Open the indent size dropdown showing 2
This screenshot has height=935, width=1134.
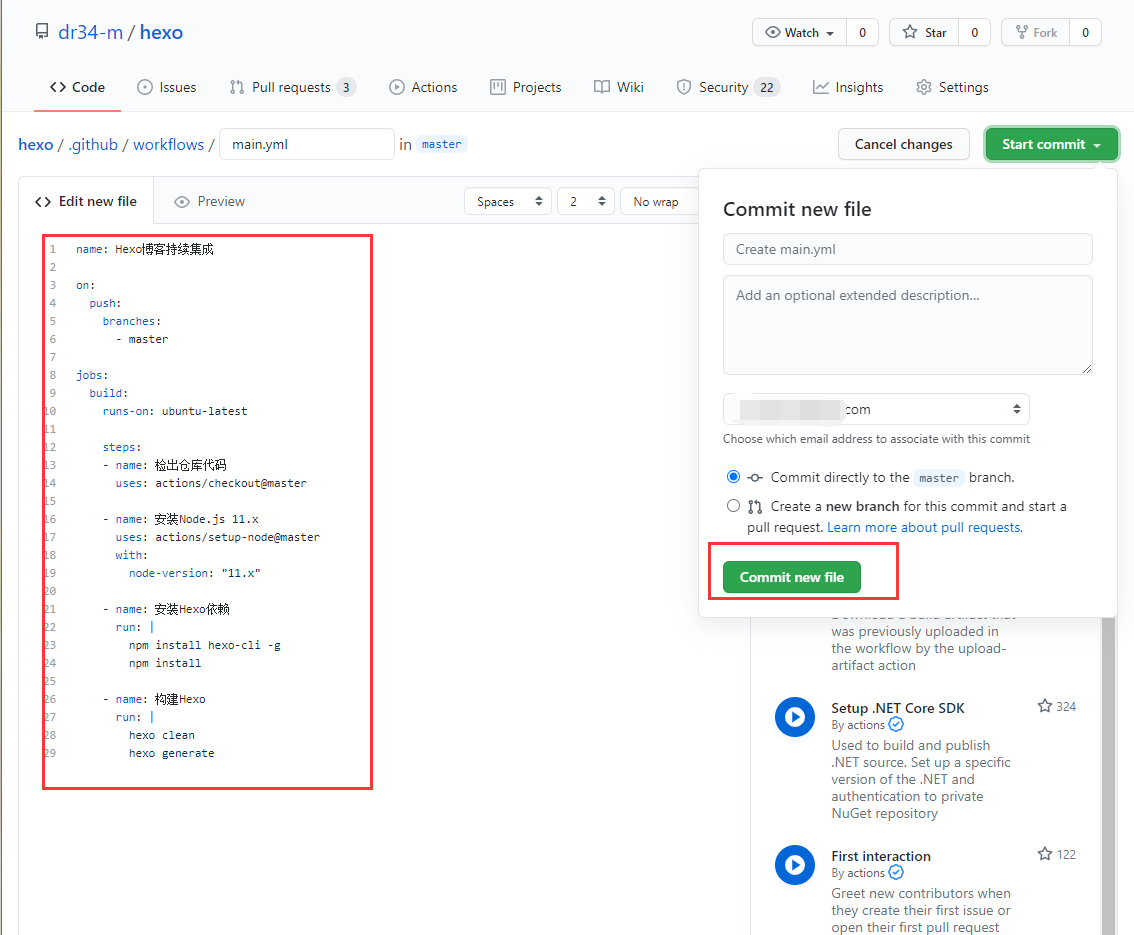coord(586,201)
